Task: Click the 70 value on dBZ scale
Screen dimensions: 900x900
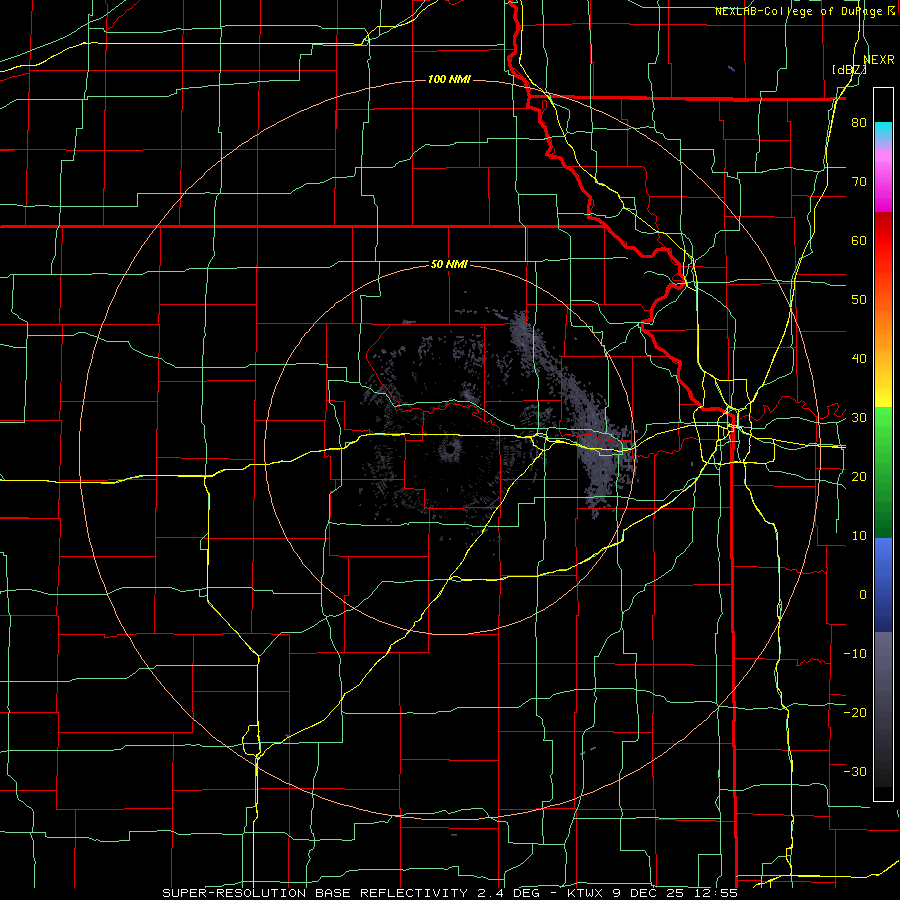Action: point(859,182)
